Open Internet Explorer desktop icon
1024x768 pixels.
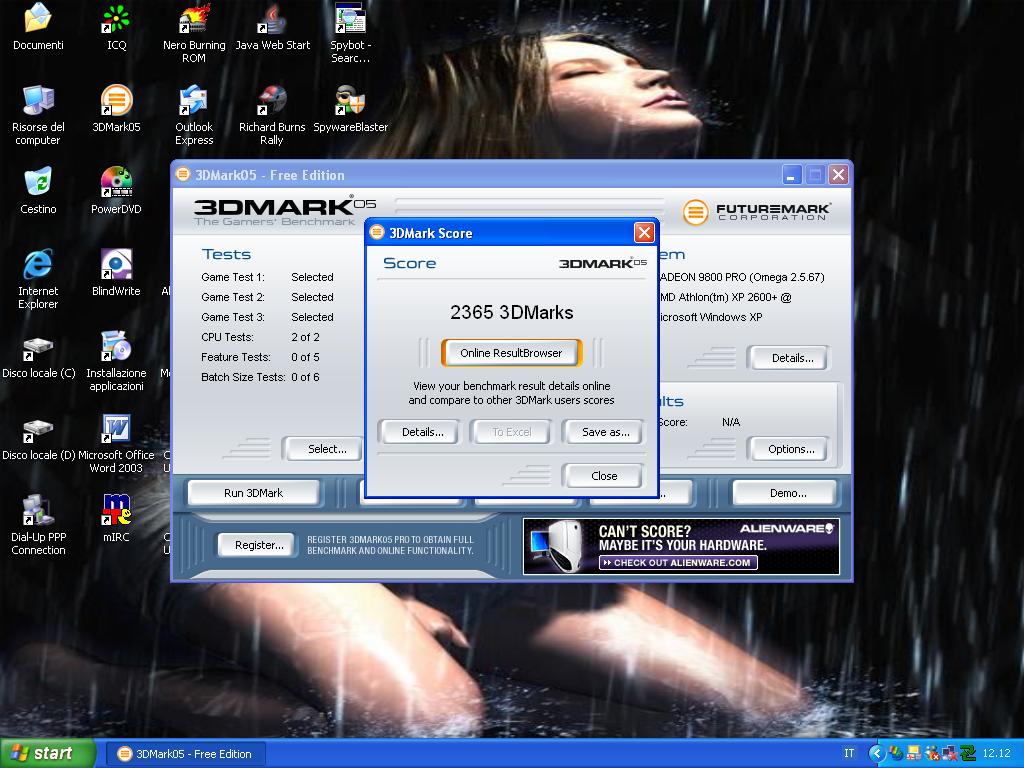[x=38, y=280]
